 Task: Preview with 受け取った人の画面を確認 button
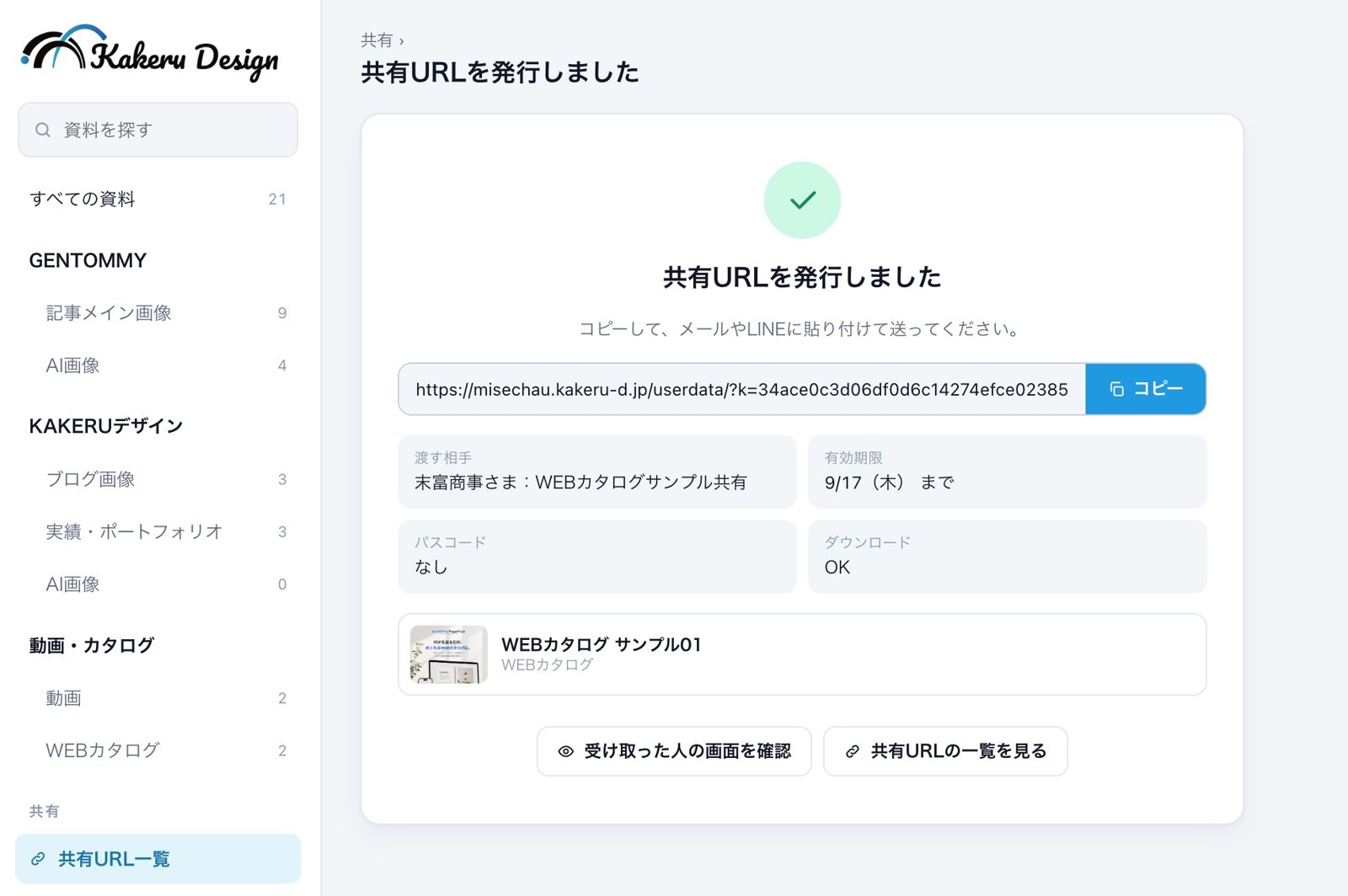click(x=674, y=751)
